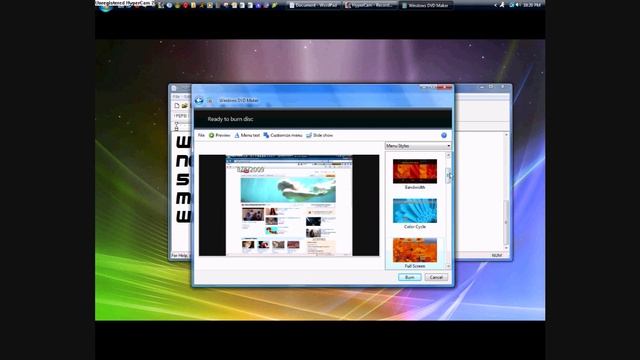Click the WordPad vertical scrollbar thumb
Screen dimensions: 640x360
coord(506,221)
